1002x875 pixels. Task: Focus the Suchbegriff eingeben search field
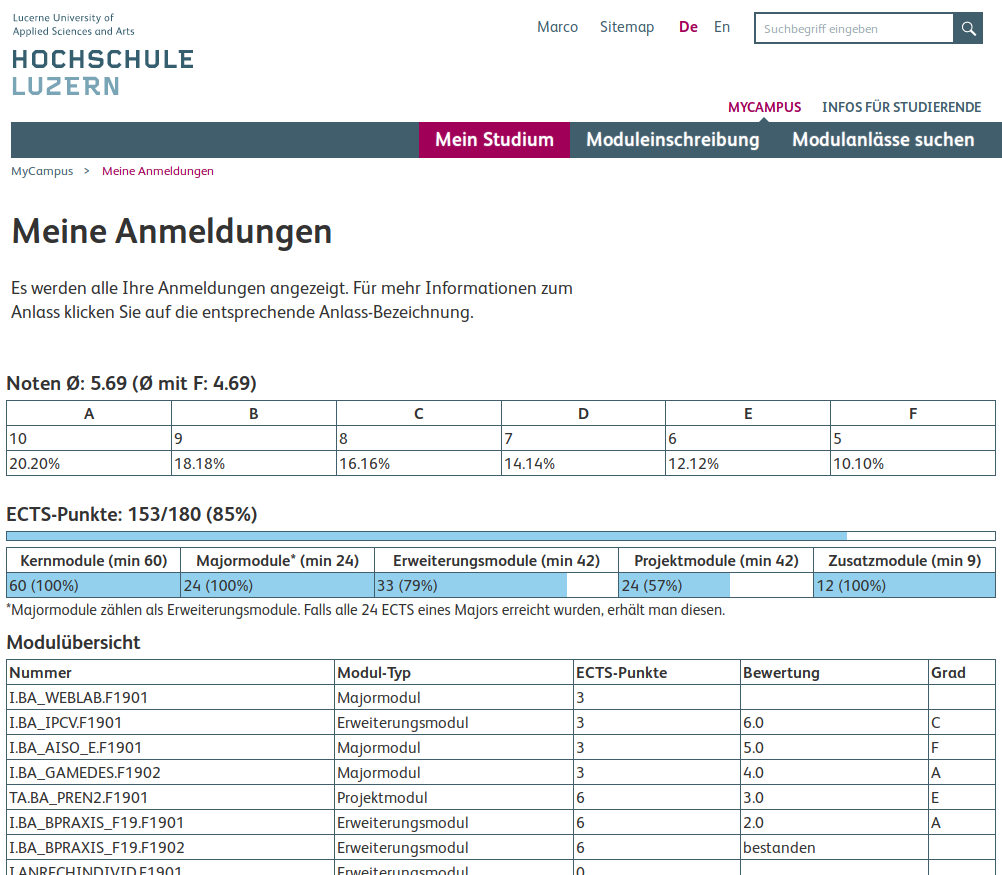(x=854, y=28)
